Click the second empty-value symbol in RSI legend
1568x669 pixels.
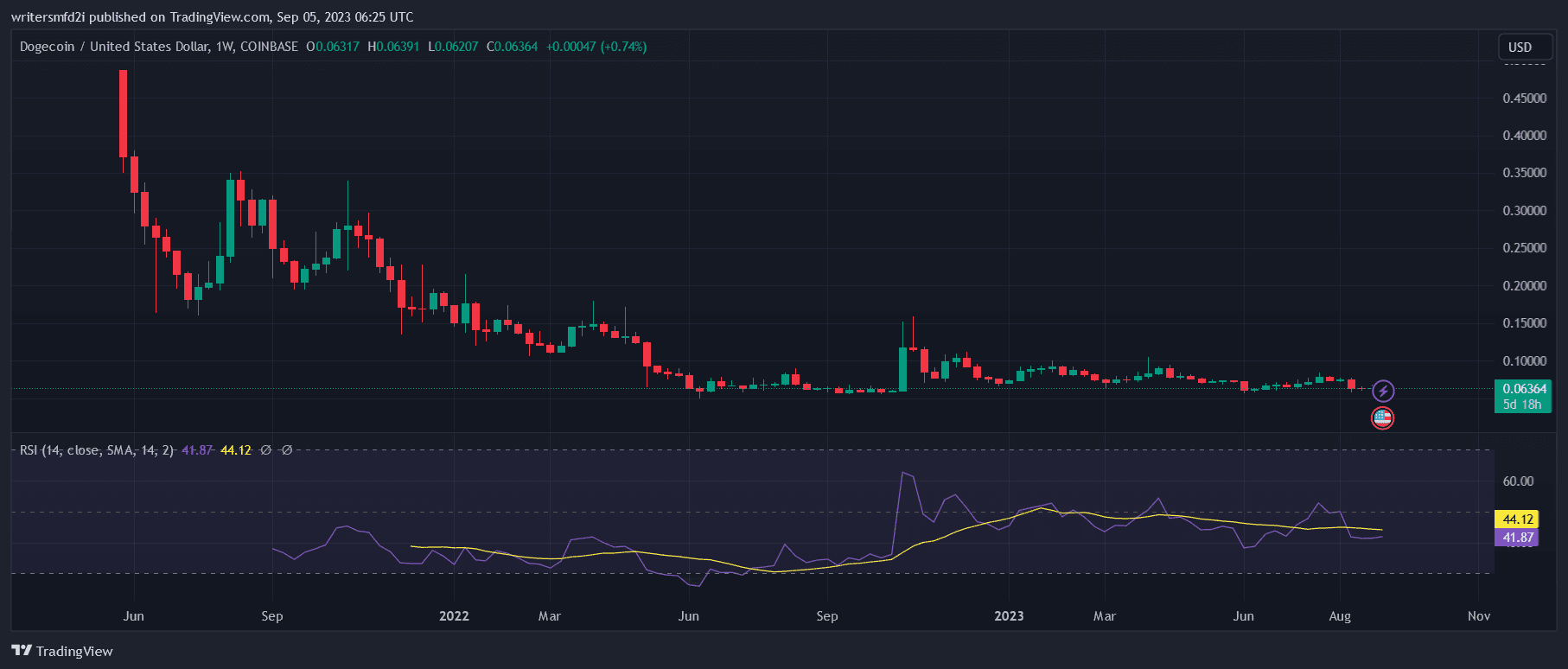[287, 450]
